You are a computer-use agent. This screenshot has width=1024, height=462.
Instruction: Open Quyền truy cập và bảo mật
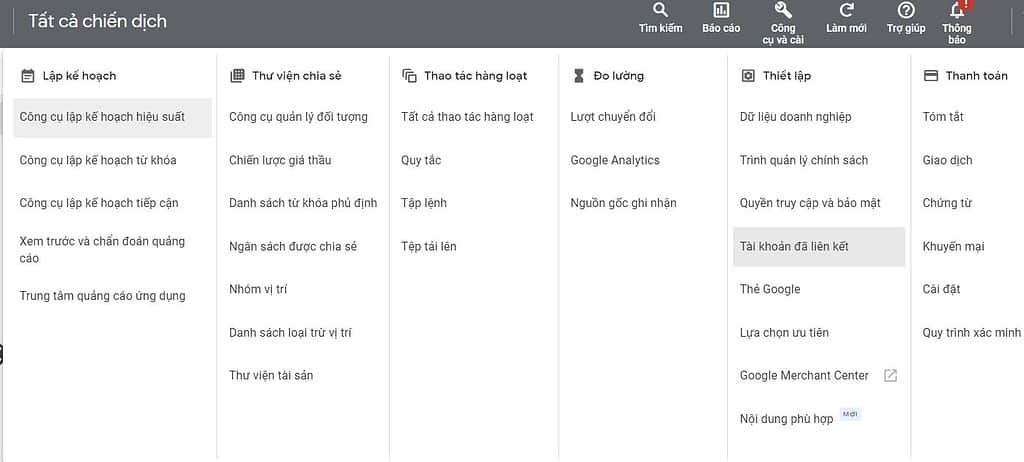(x=810, y=203)
